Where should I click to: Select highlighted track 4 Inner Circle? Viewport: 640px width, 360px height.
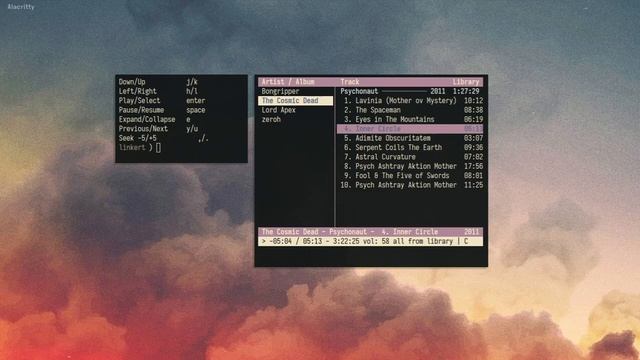pos(410,129)
